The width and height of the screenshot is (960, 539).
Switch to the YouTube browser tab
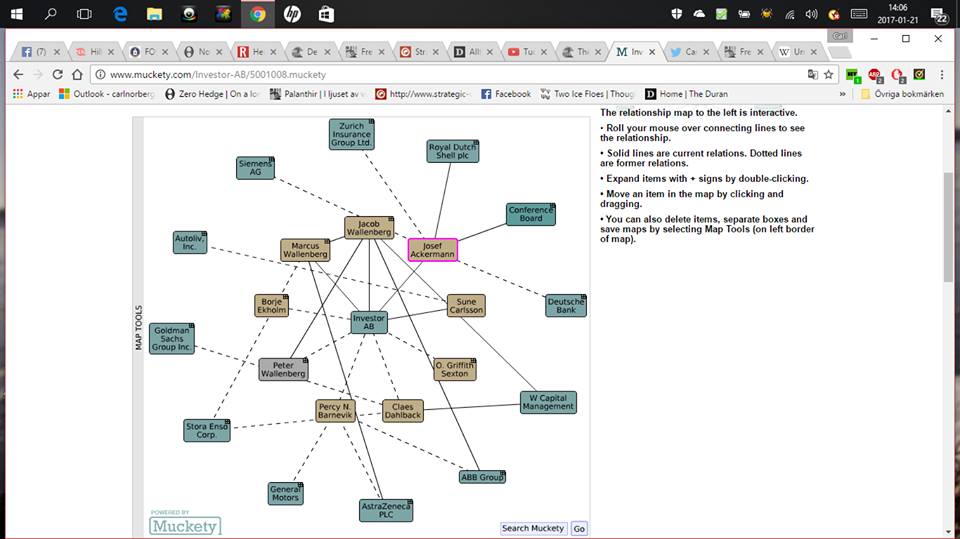tap(526, 51)
